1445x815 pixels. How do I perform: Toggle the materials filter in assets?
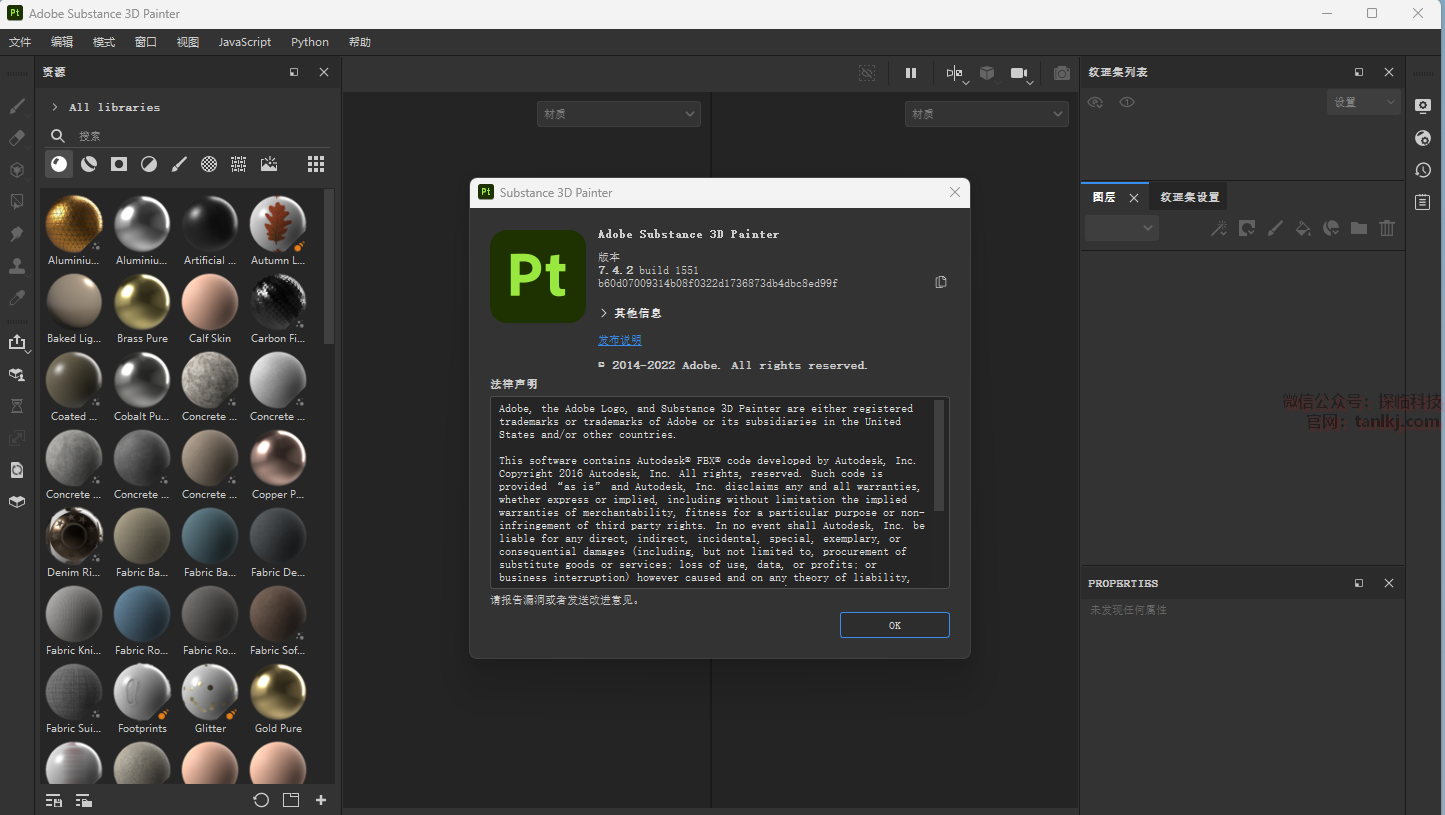(59, 164)
